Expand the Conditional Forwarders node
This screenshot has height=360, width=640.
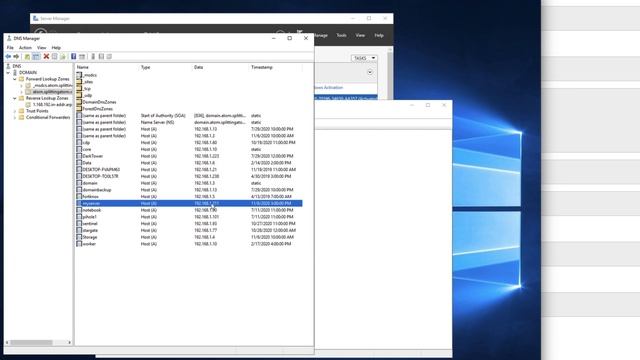tap(15, 118)
